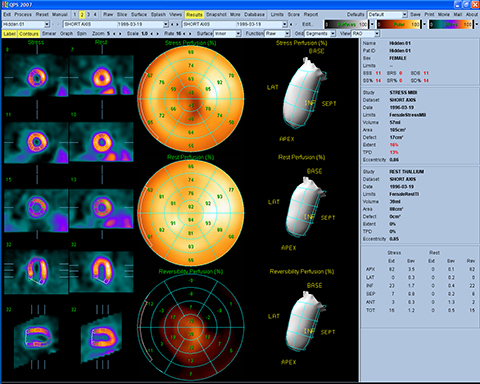Increase Zoom with right arrow
480x384 pixels.
coord(120,34)
